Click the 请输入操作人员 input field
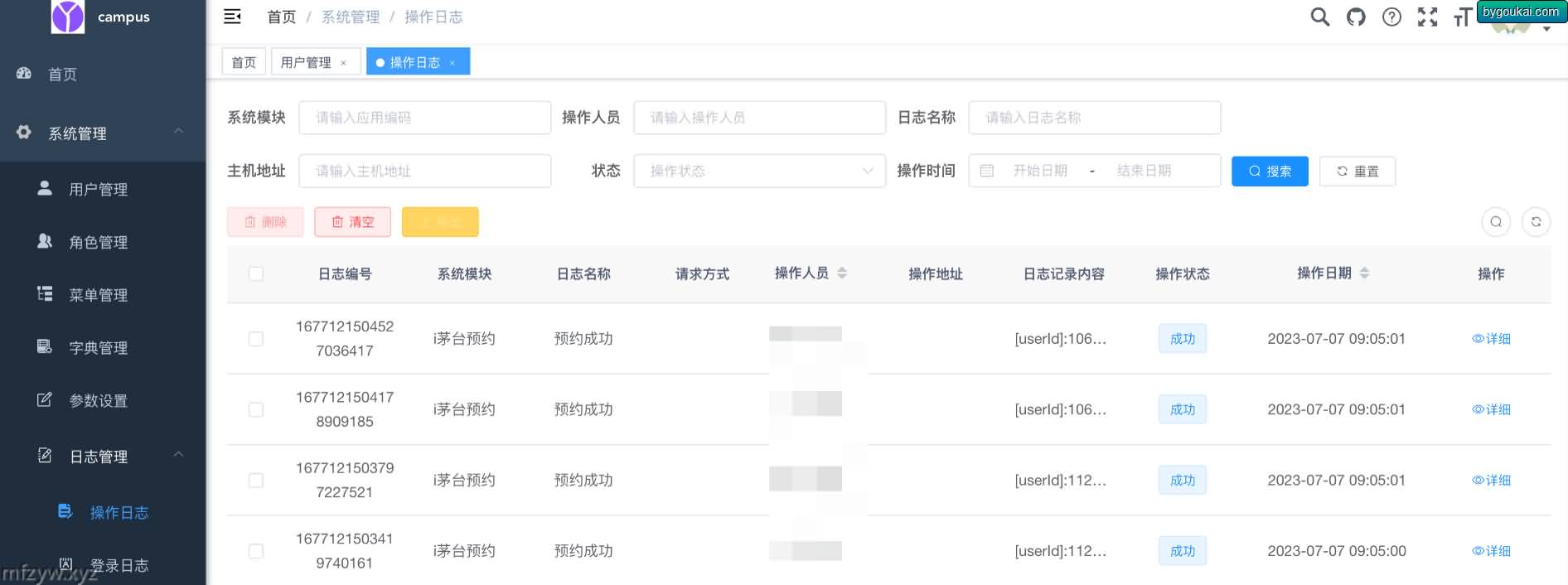The height and width of the screenshot is (585, 1568). click(759, 118)
